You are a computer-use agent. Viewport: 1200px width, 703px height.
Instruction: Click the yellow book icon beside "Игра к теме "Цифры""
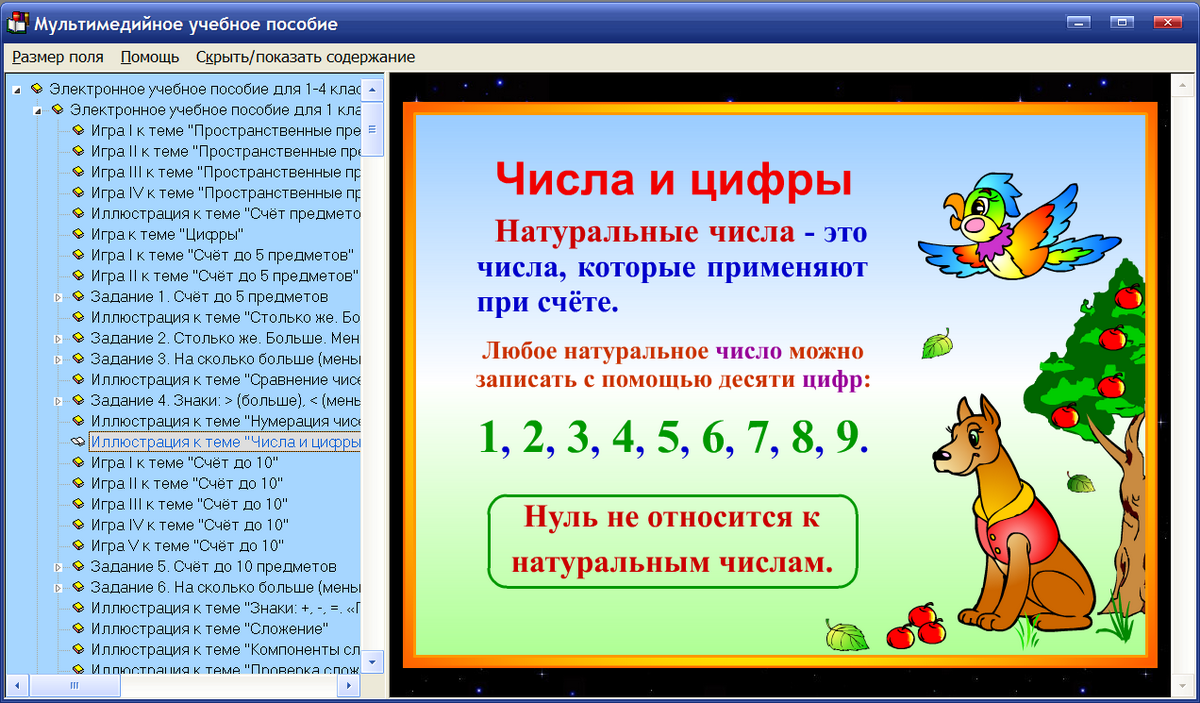(x=78, y=234)
